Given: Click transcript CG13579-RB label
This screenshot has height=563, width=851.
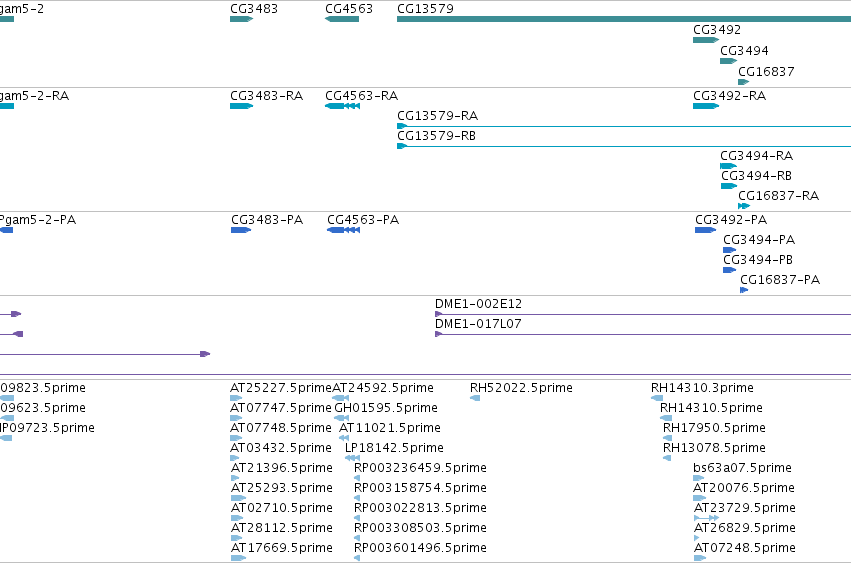Looking at the screenshot, I should (436, 136).
